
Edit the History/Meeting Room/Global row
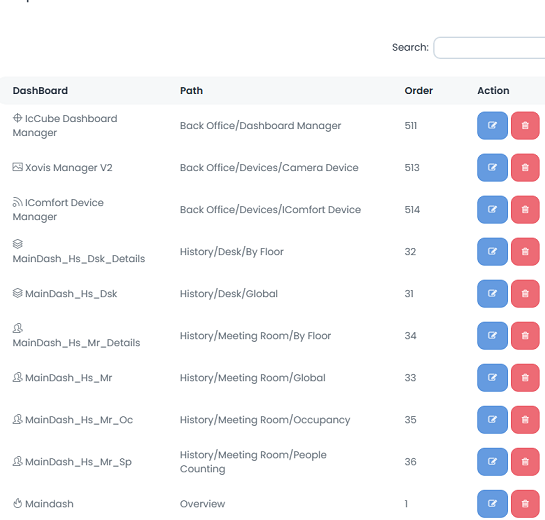(492, 378)
